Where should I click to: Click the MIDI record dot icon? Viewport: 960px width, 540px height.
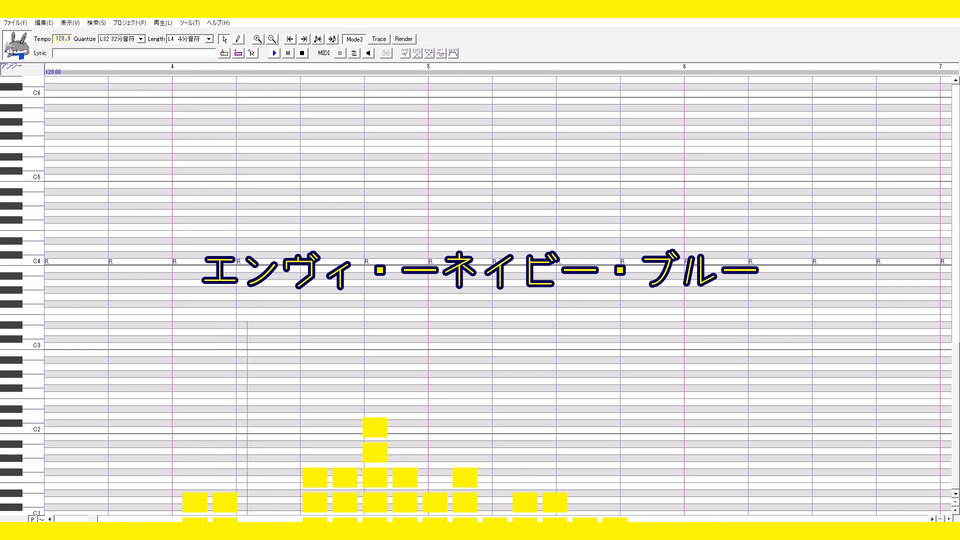(x=340, y=53)
